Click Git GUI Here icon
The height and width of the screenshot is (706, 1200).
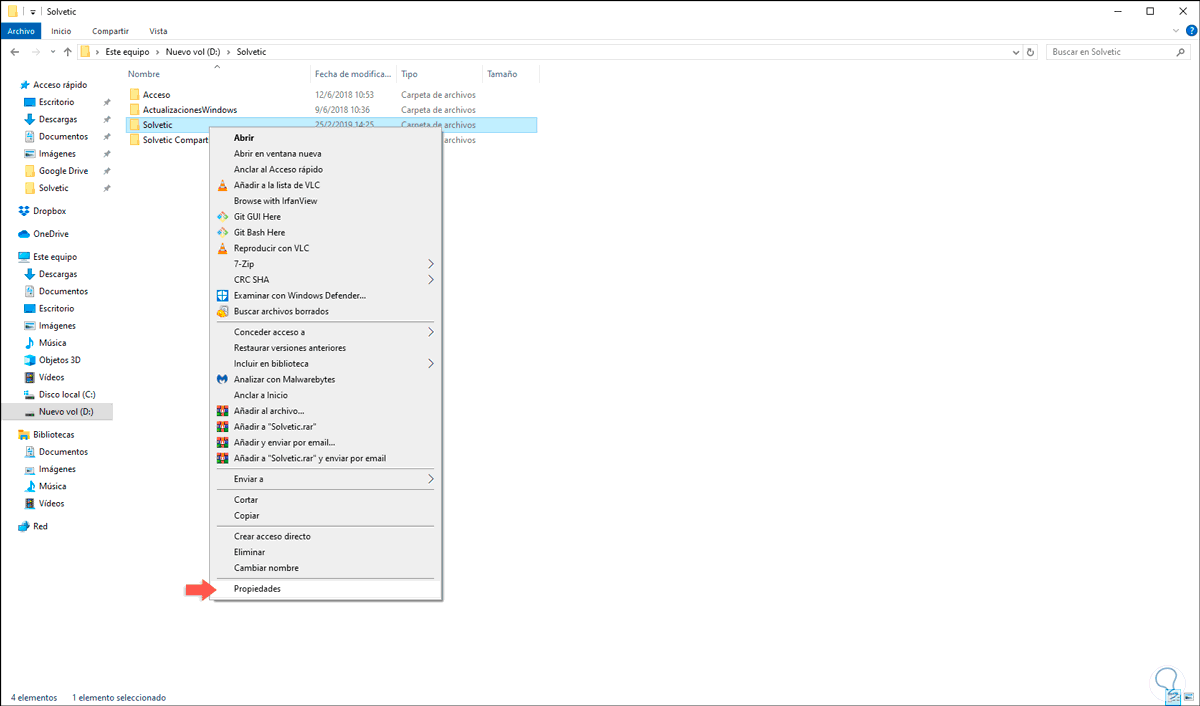click(x=224, y=216)
